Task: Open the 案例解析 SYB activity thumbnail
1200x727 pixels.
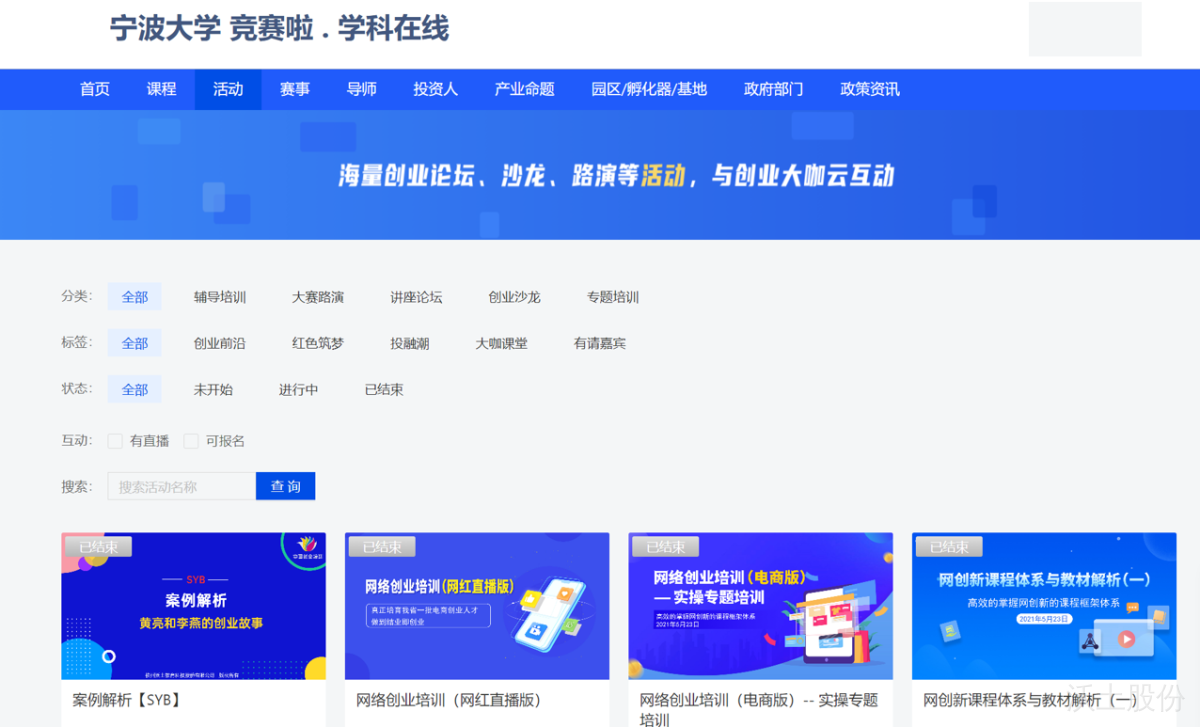Action: pos(193,606)
